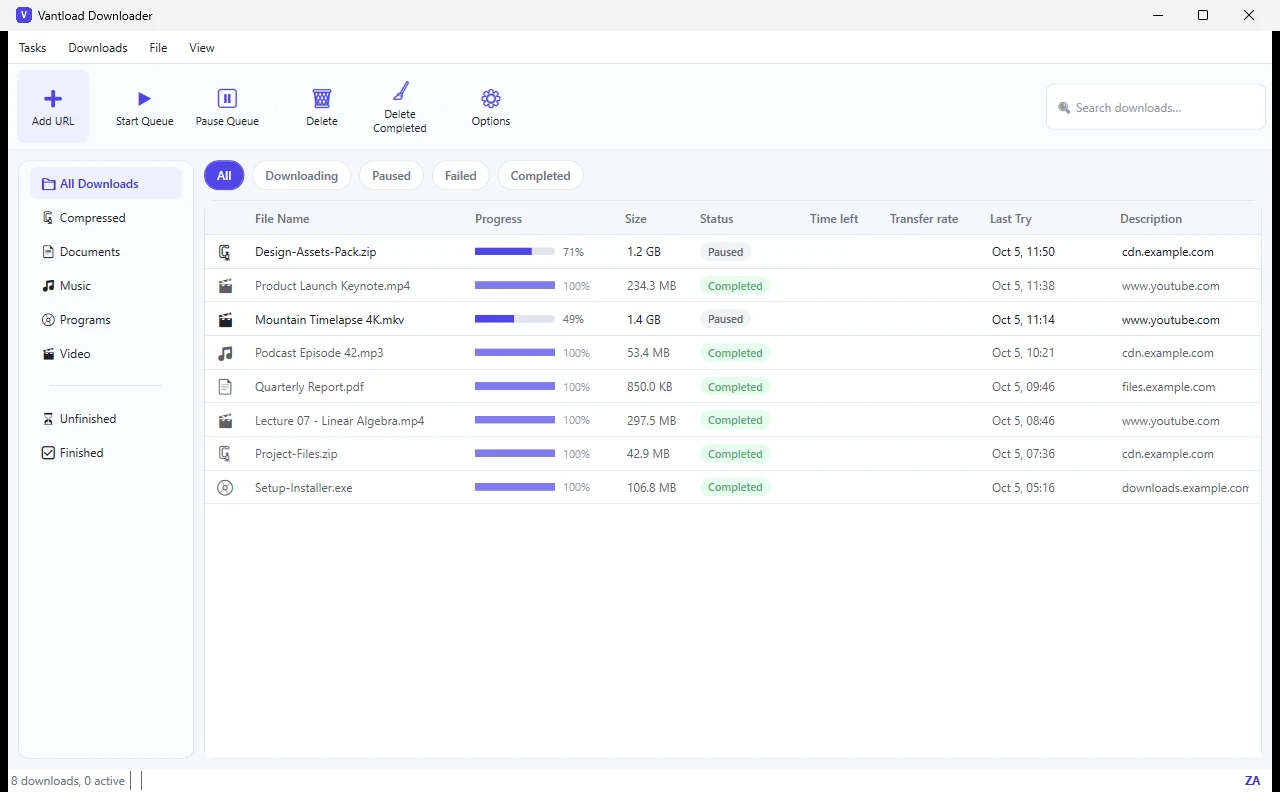Screen dimensions: 1280x792
Task: Select the All filter chip
Action: click(224, 176)
